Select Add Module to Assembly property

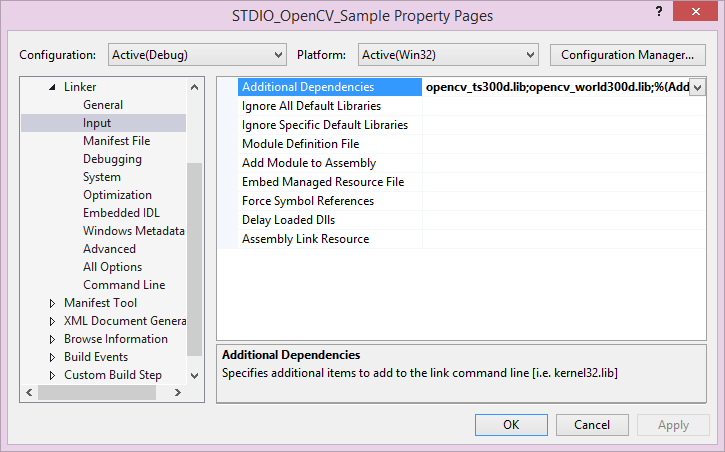click(309, 163)
